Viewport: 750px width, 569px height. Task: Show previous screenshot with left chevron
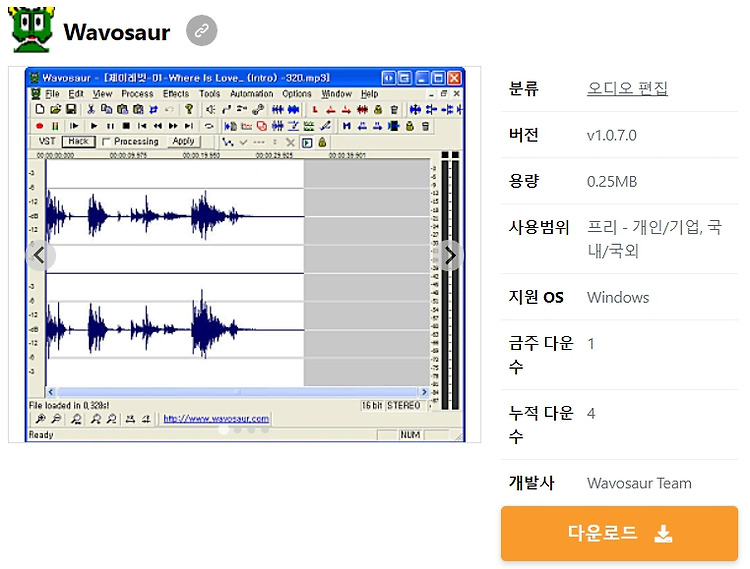(x=40, y=256)
